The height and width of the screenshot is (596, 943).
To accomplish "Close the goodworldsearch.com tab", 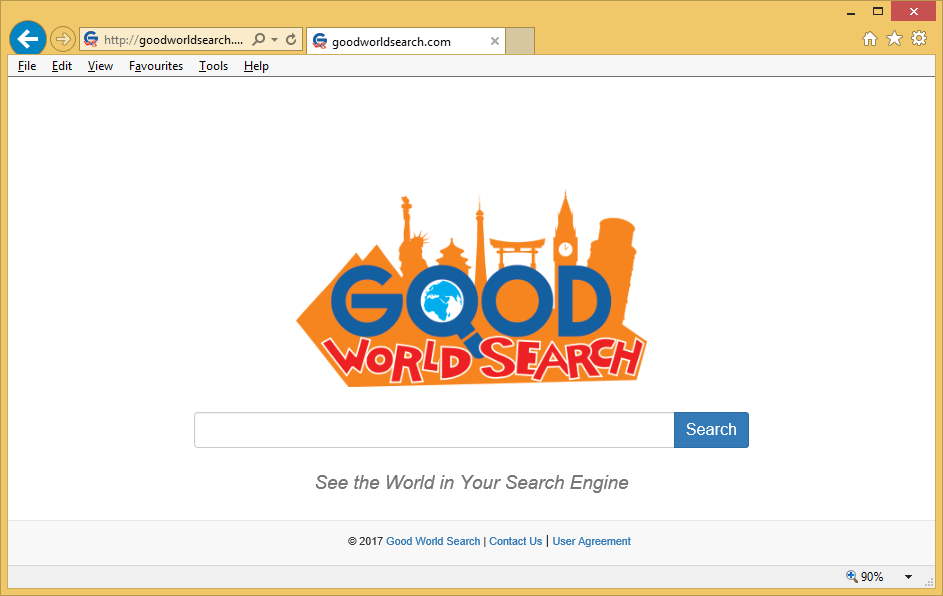I will (x=494, y=41).
